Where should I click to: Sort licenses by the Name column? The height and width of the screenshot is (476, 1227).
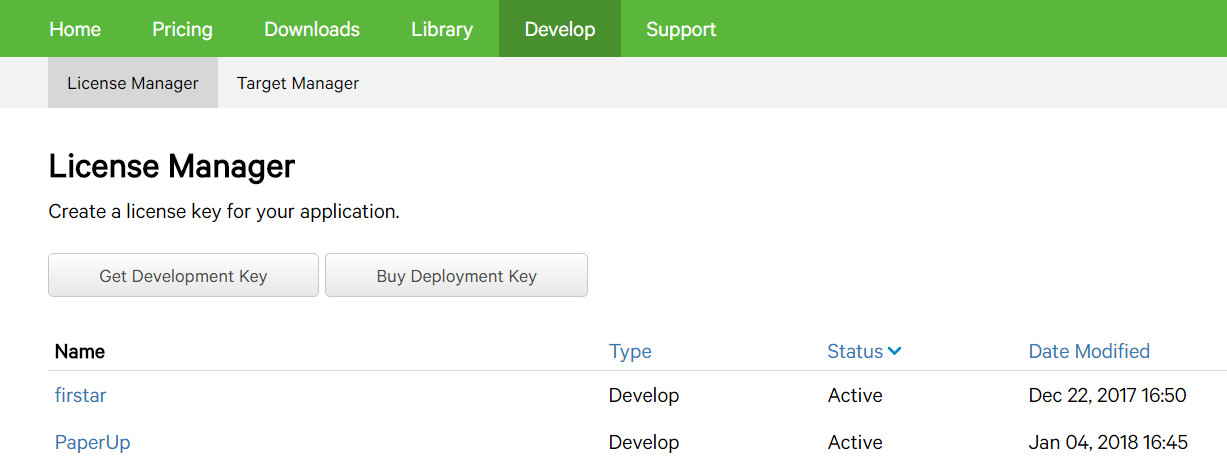pos(80,351)
